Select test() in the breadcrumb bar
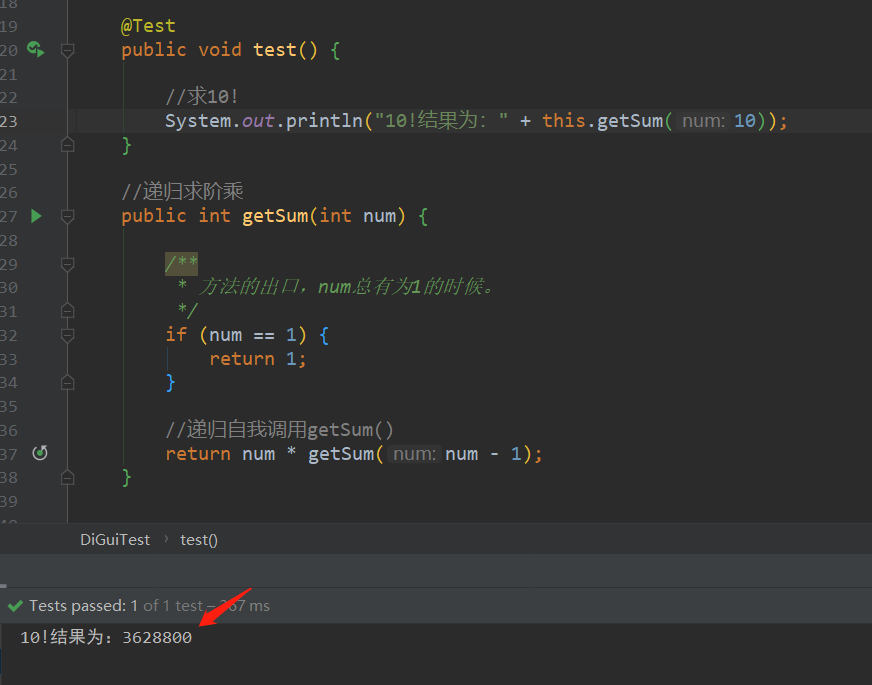Viewport: 872px width, 685px height. coord(199,540)
